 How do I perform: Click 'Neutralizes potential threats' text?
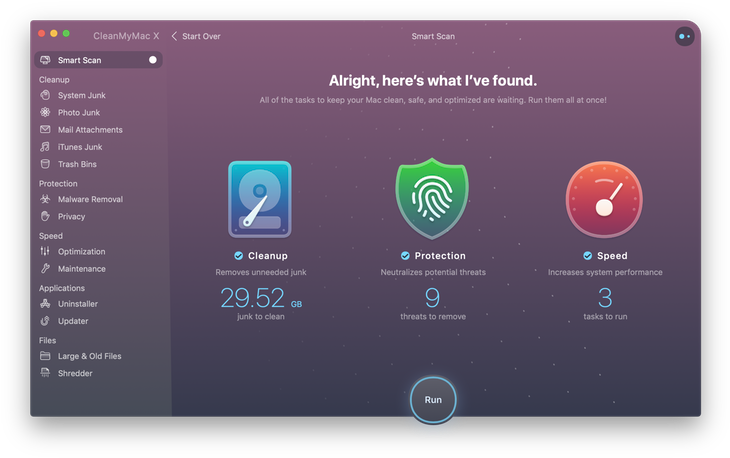point(433,272)
